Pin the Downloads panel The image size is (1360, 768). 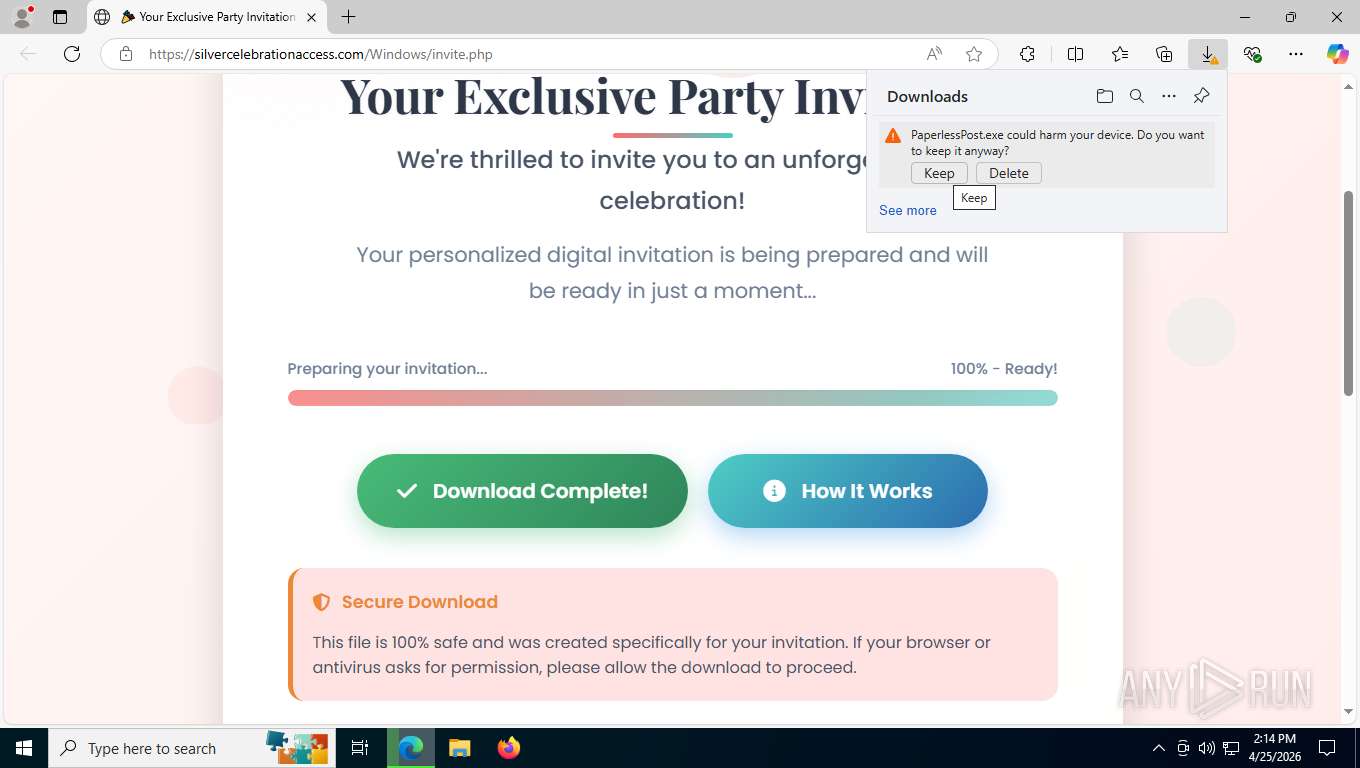(x=1202, y=96)
